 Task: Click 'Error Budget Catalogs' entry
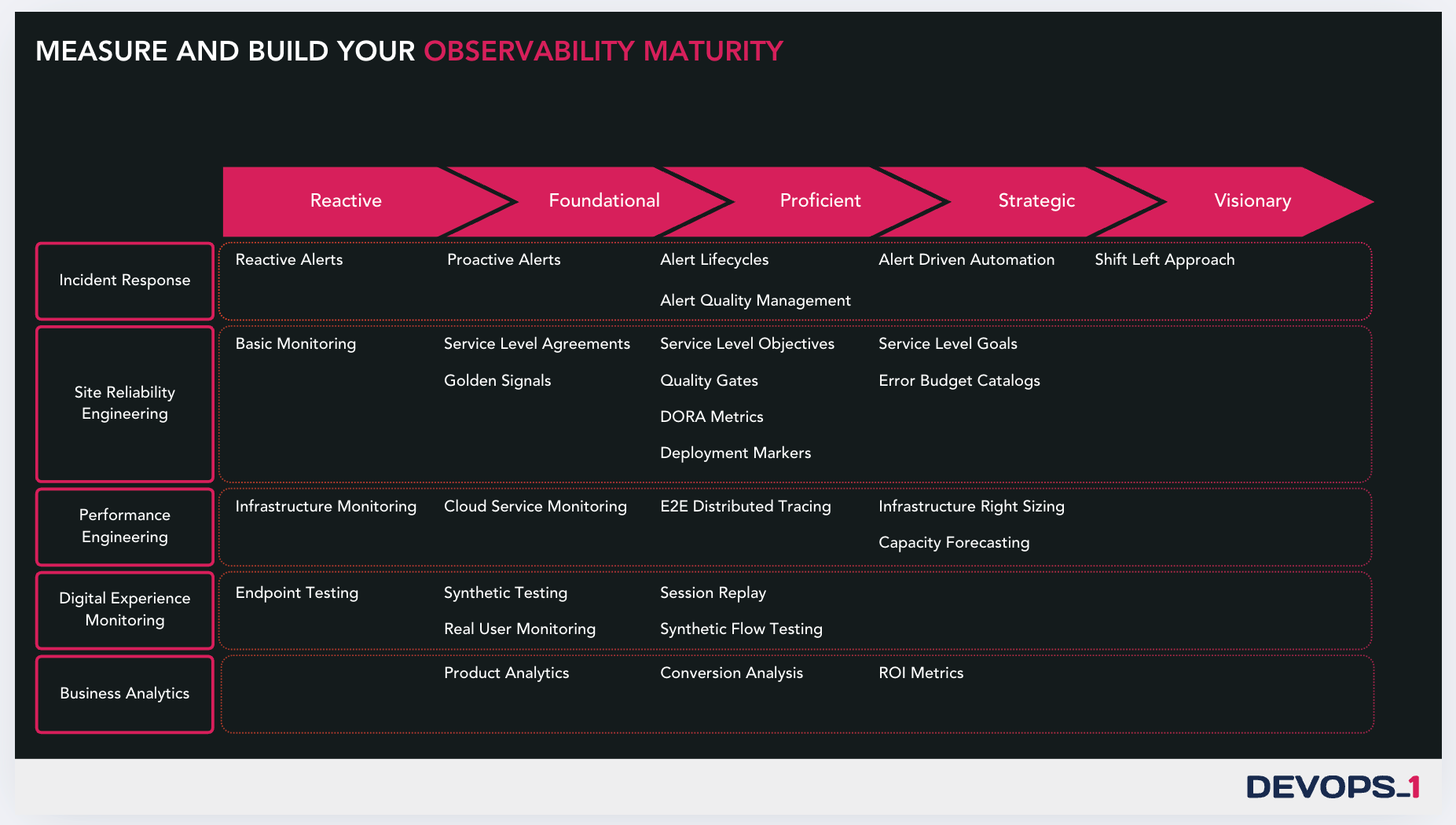point(959,381)
